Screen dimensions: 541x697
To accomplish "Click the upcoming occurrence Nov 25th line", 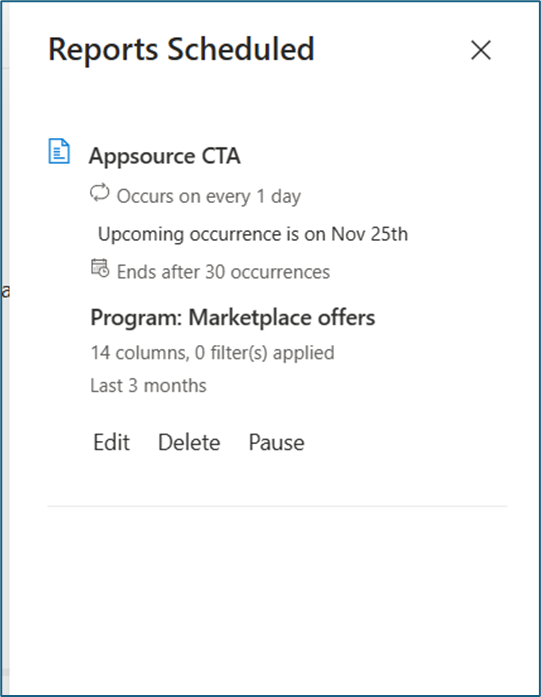I will (x=252, y=234).
